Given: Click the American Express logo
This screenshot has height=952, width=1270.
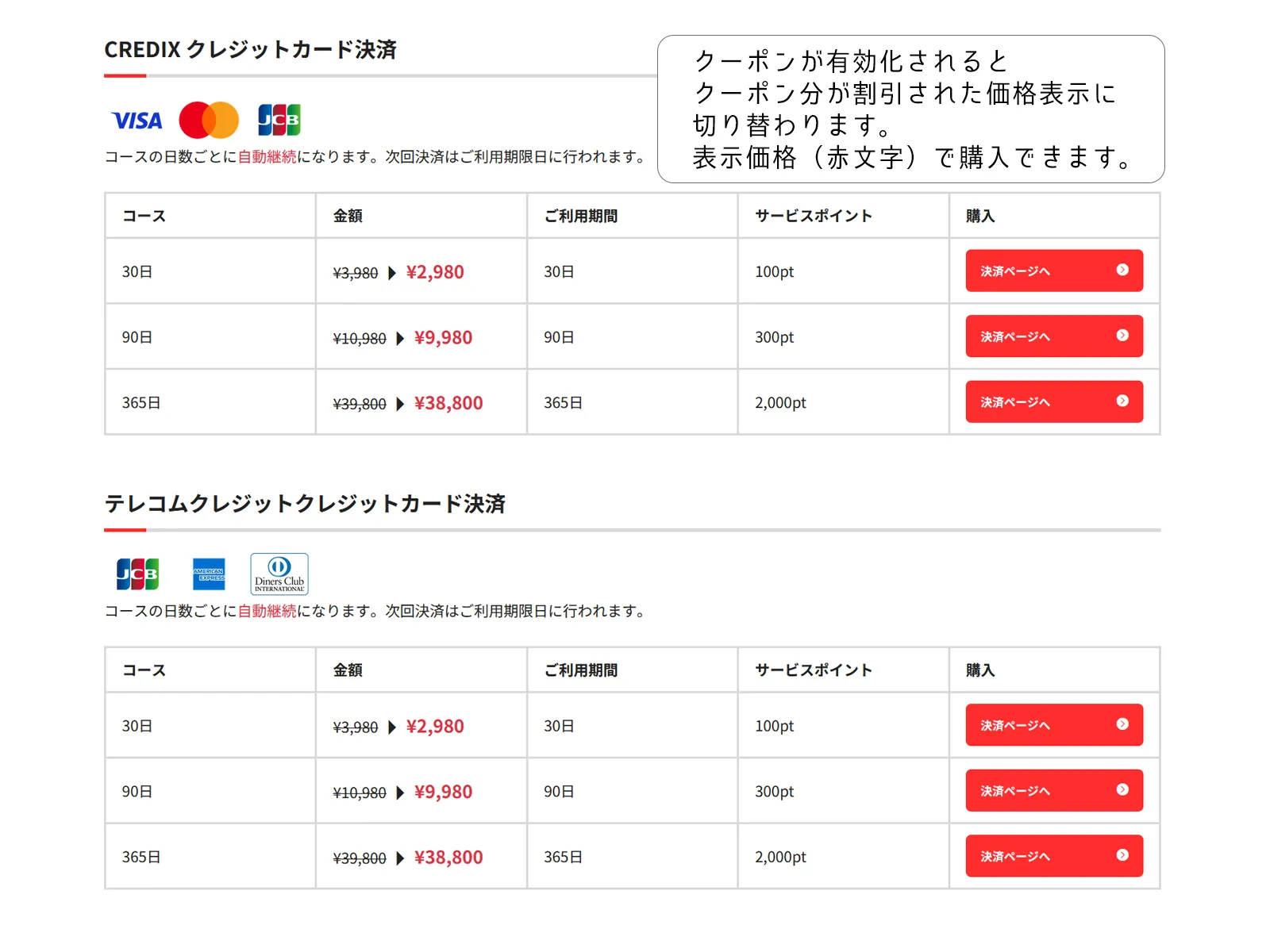Looking at the screenshot, I should click(x=209, y=574).
